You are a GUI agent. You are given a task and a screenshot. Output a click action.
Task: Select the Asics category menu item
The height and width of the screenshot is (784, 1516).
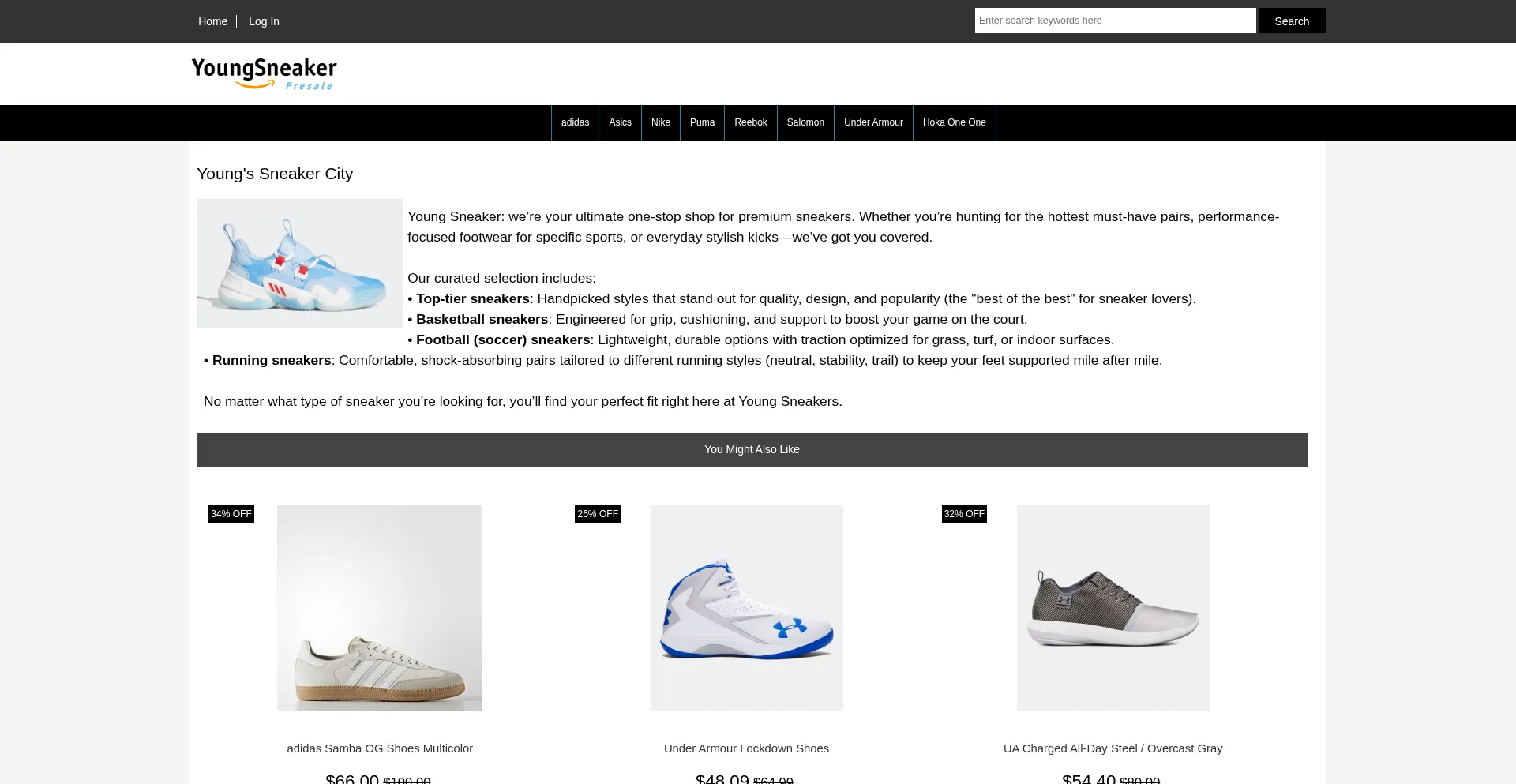click(x=620, y=122)
